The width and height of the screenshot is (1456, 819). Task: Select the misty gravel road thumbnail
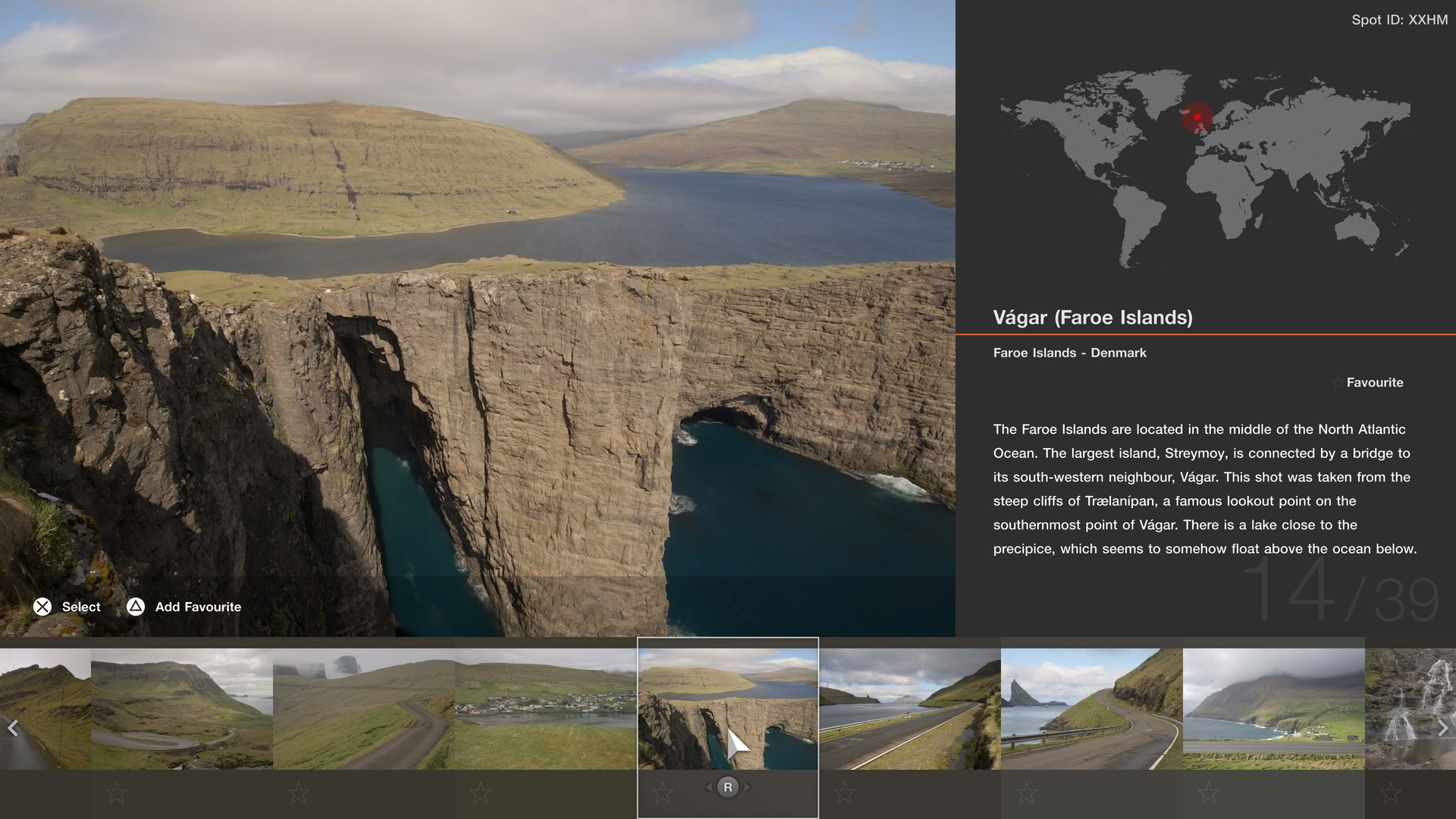point(363,708)
